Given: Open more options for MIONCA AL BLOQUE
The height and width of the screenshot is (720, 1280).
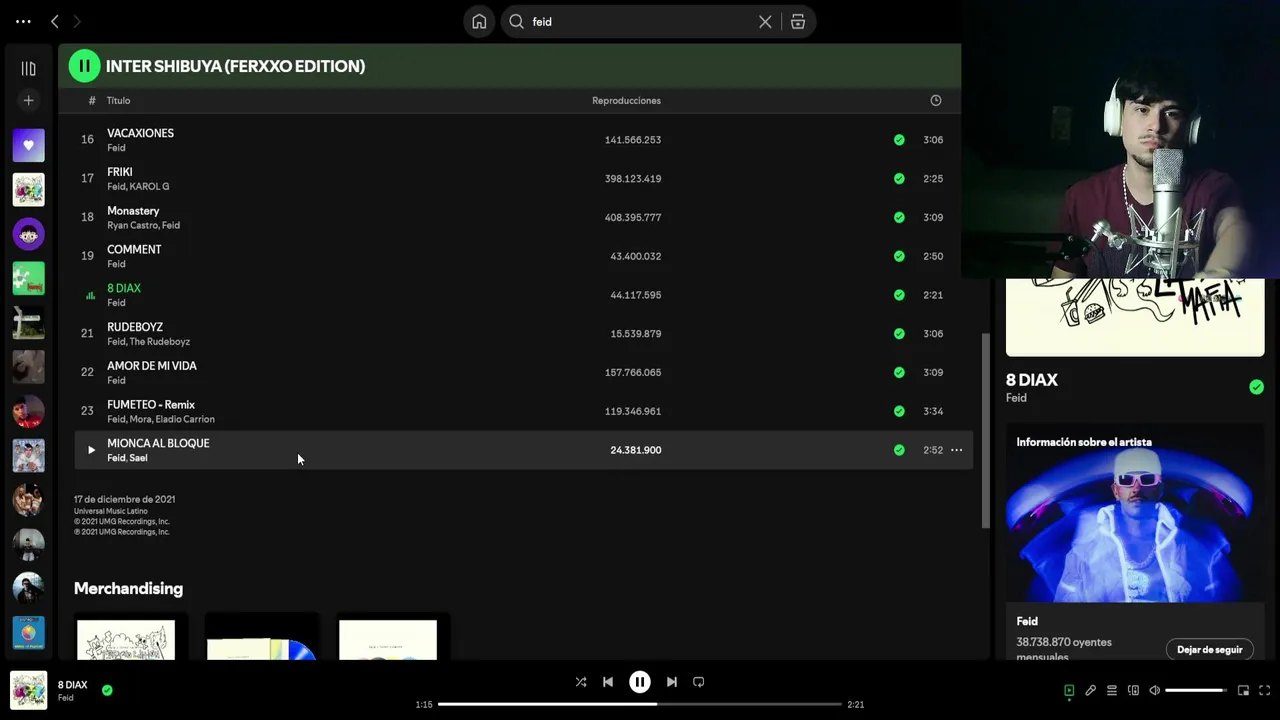Looking at the screenshot, I should [x=956, y=450].
